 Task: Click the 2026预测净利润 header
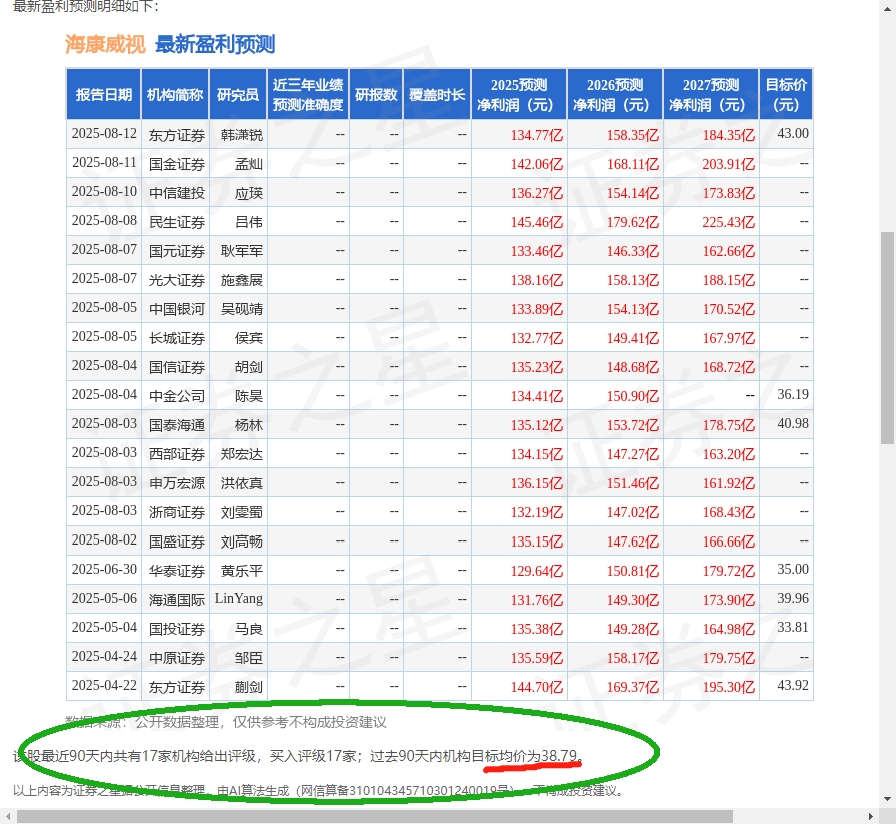(615, 94)
